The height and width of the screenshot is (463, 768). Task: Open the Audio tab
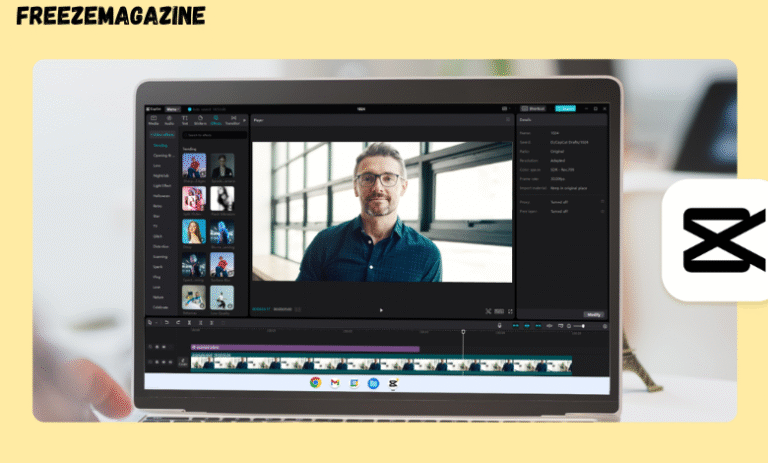169,121
